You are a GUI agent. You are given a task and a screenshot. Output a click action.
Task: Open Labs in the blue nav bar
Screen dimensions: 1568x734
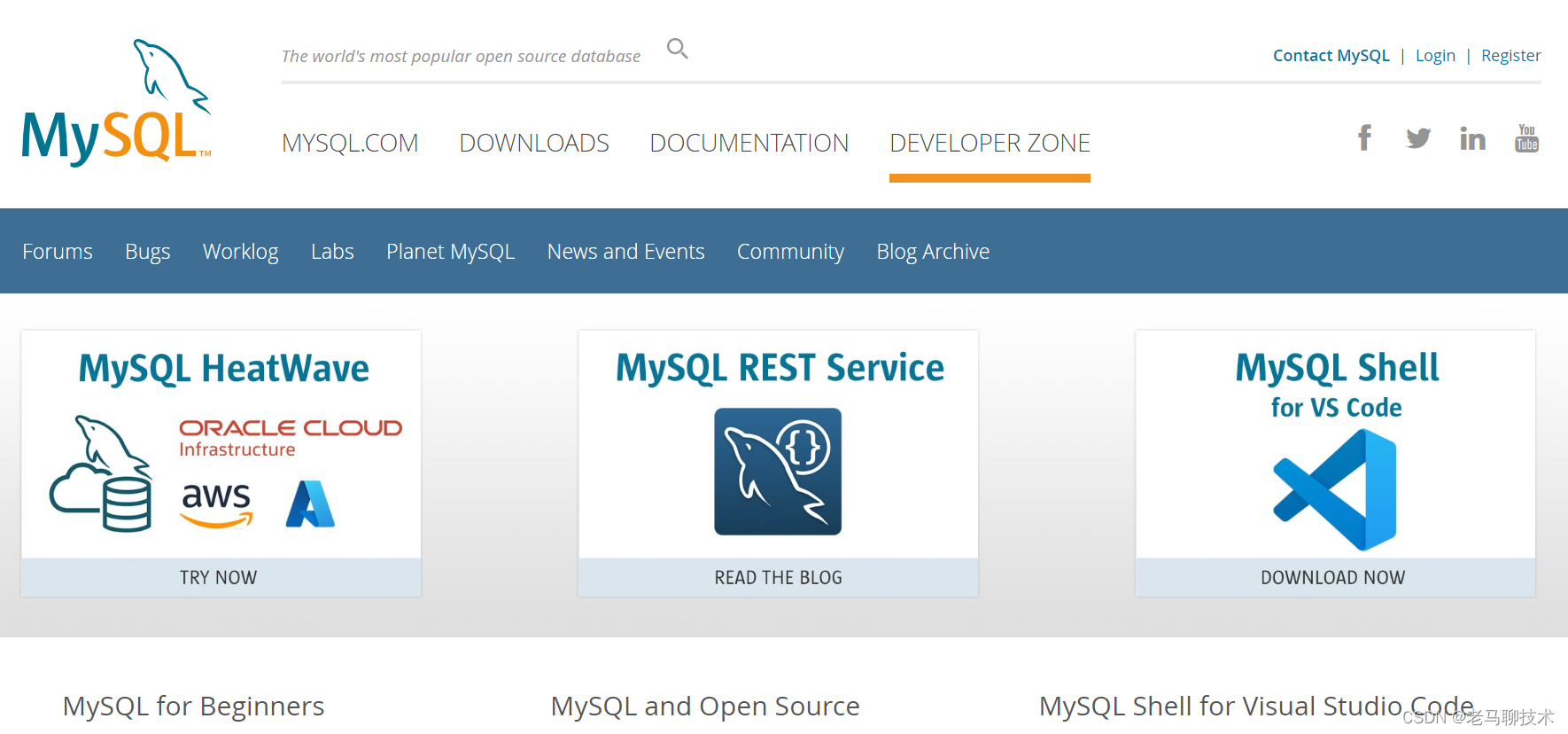tap(332, 252)
